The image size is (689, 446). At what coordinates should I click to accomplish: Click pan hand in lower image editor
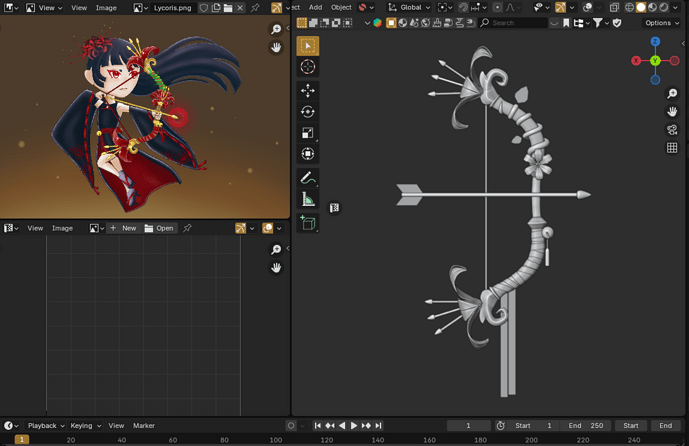pos(276,268)
